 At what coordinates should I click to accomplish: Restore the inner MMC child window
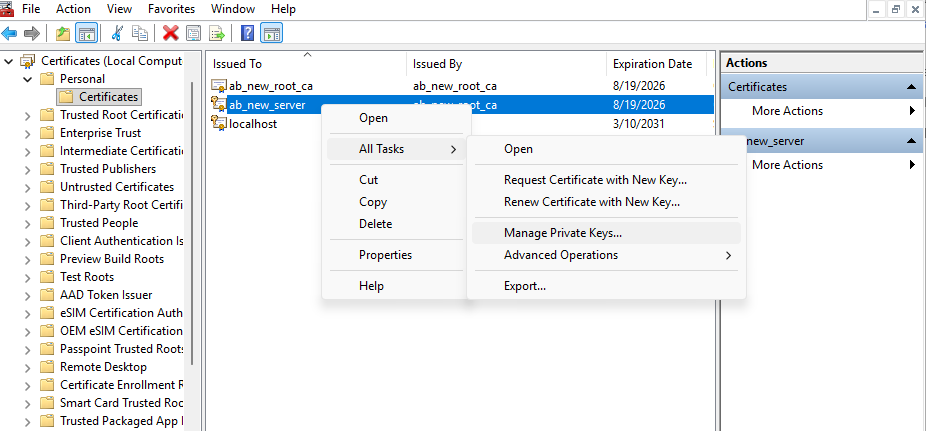click(x=896, y=9)
